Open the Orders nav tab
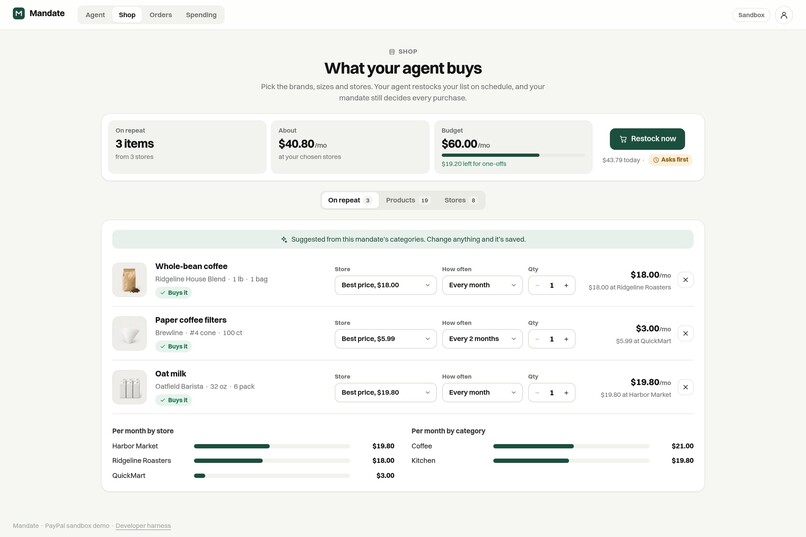The width and height of the screenshot is (806, 537). tap(160, 15)
